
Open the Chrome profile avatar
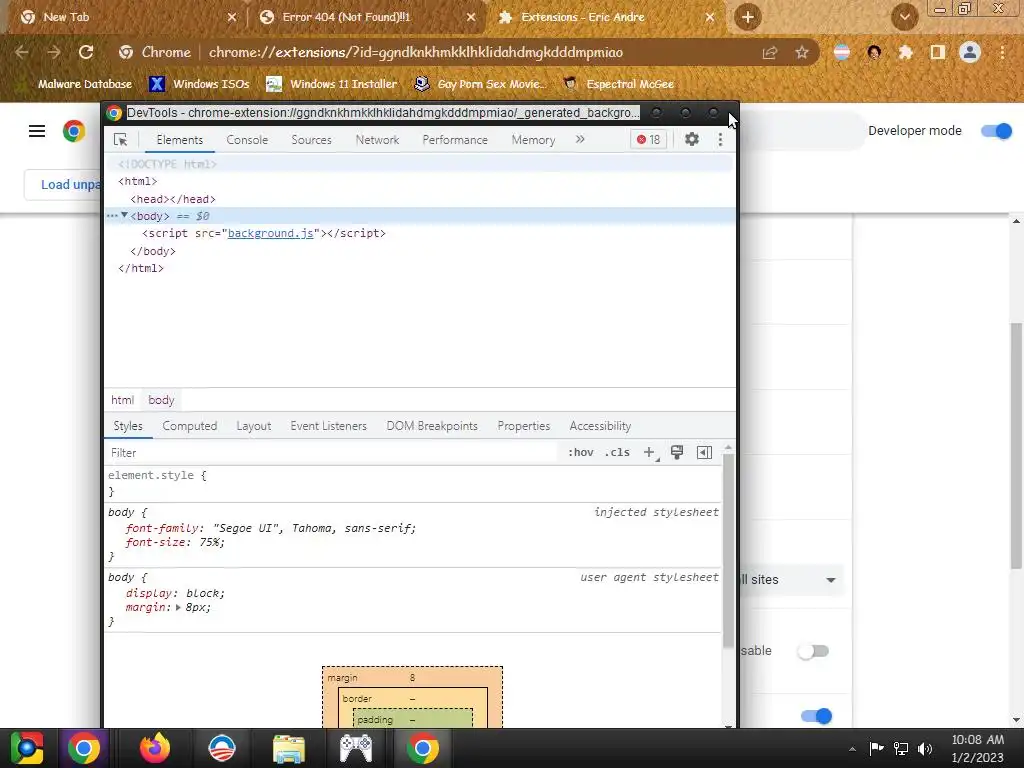(x=970, y=52)
